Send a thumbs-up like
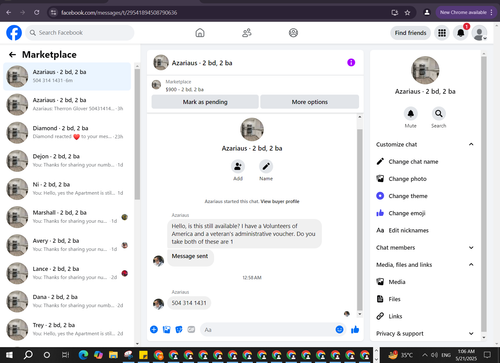500x363 pixels. coord(355,330)
